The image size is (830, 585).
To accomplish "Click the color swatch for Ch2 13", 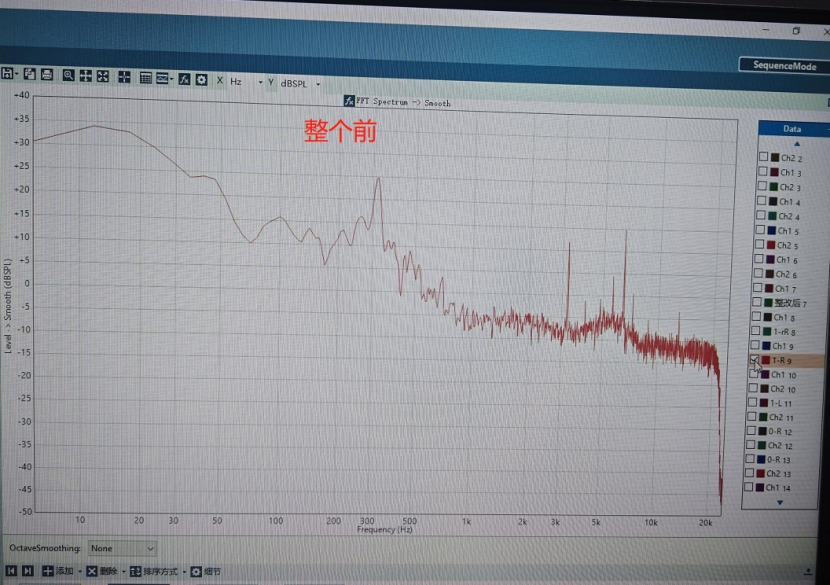I will click(761, 473).
